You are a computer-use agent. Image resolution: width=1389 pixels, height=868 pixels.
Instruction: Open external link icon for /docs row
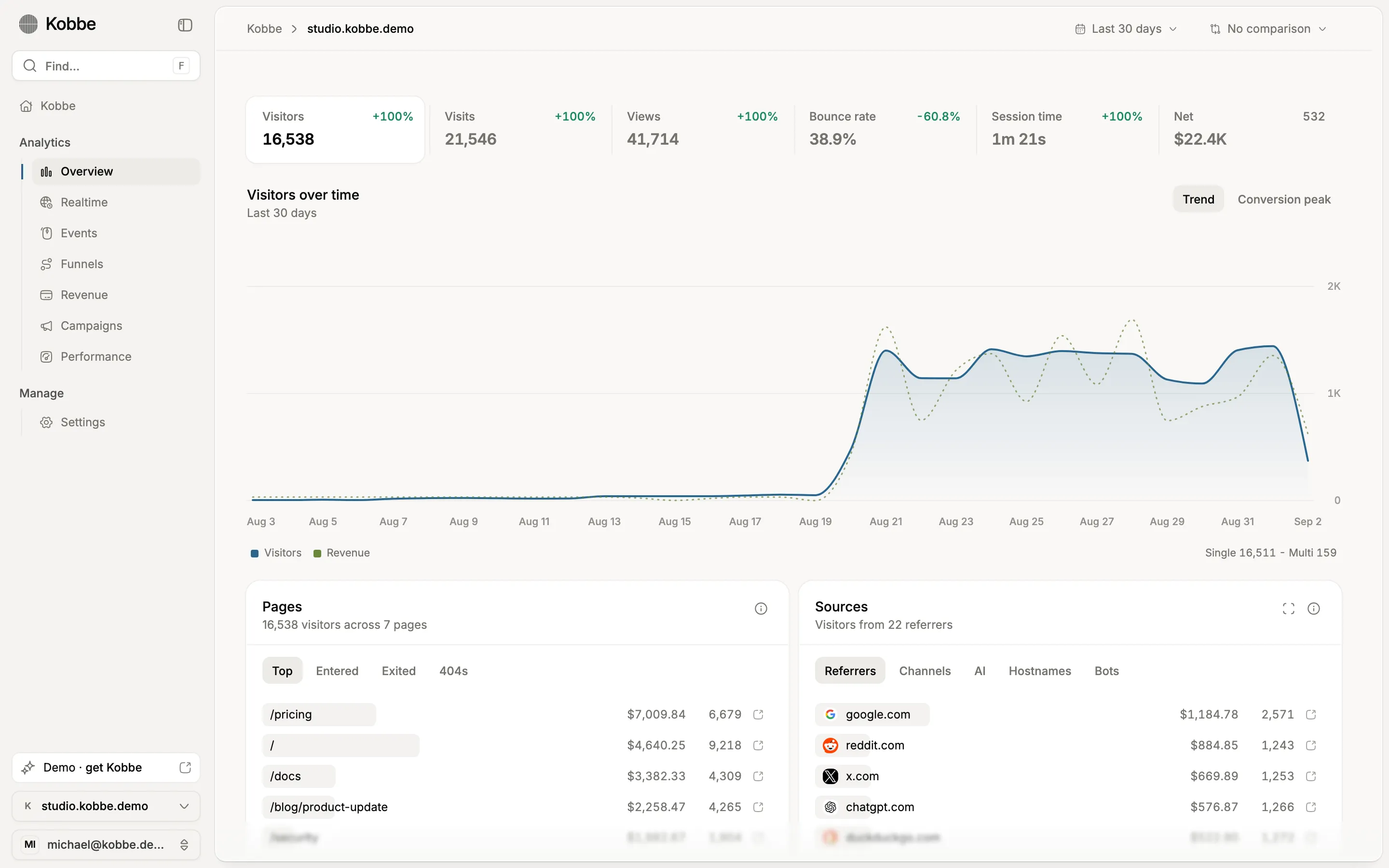click(758, 776)
